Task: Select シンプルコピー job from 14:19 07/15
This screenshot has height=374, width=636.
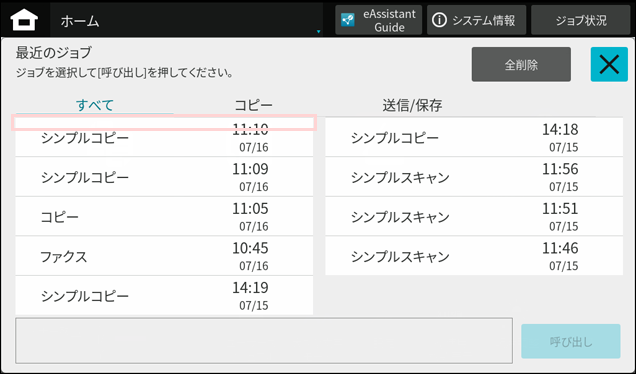Action: point(164,295)
